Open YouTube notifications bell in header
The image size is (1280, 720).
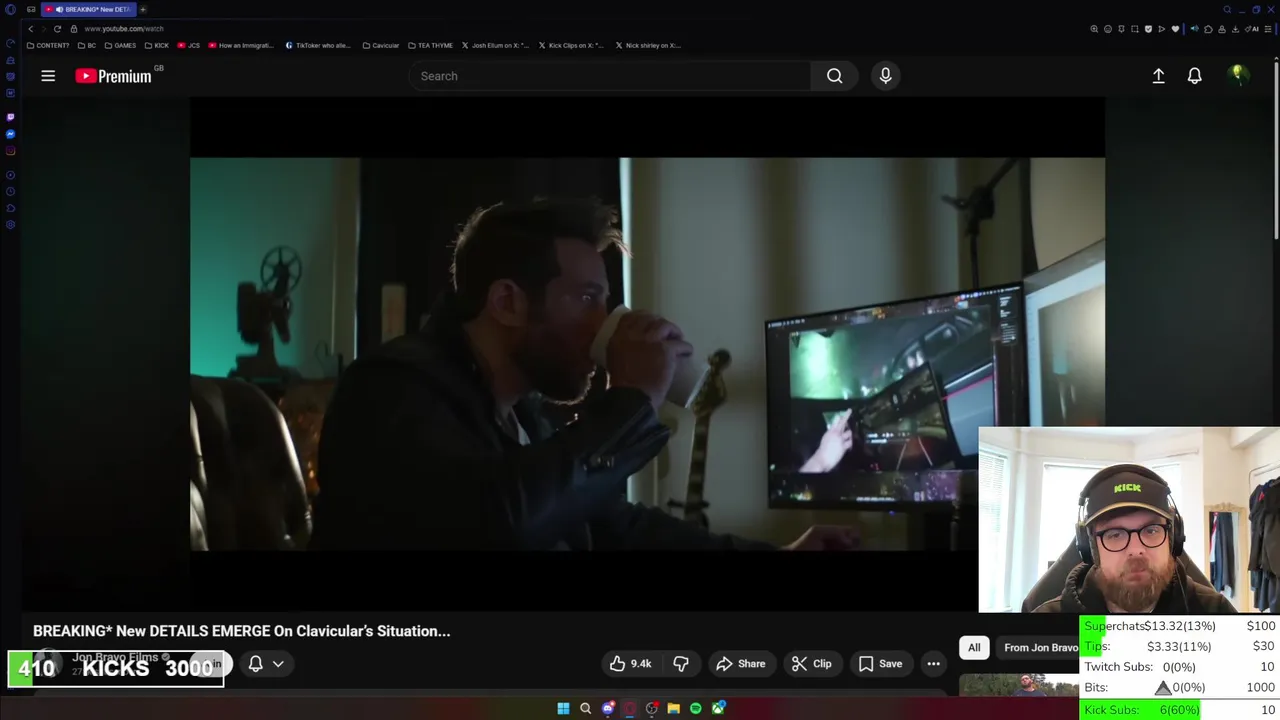1194,76
